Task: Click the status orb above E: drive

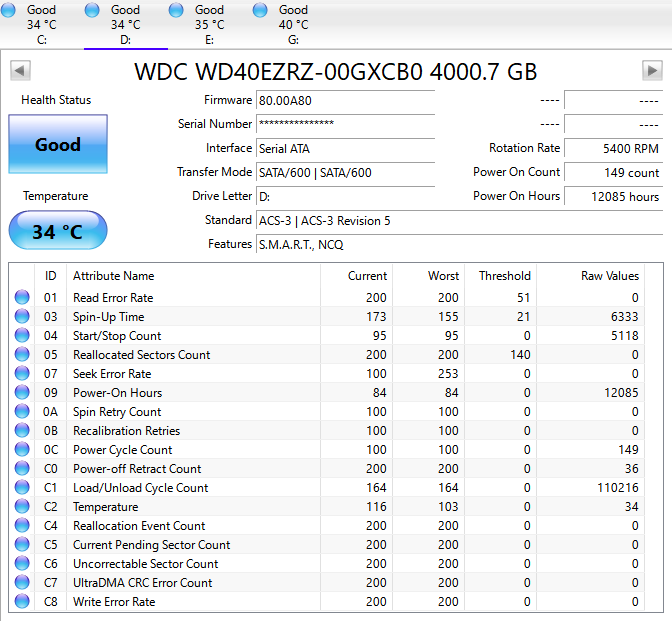Action: [176, 10]
